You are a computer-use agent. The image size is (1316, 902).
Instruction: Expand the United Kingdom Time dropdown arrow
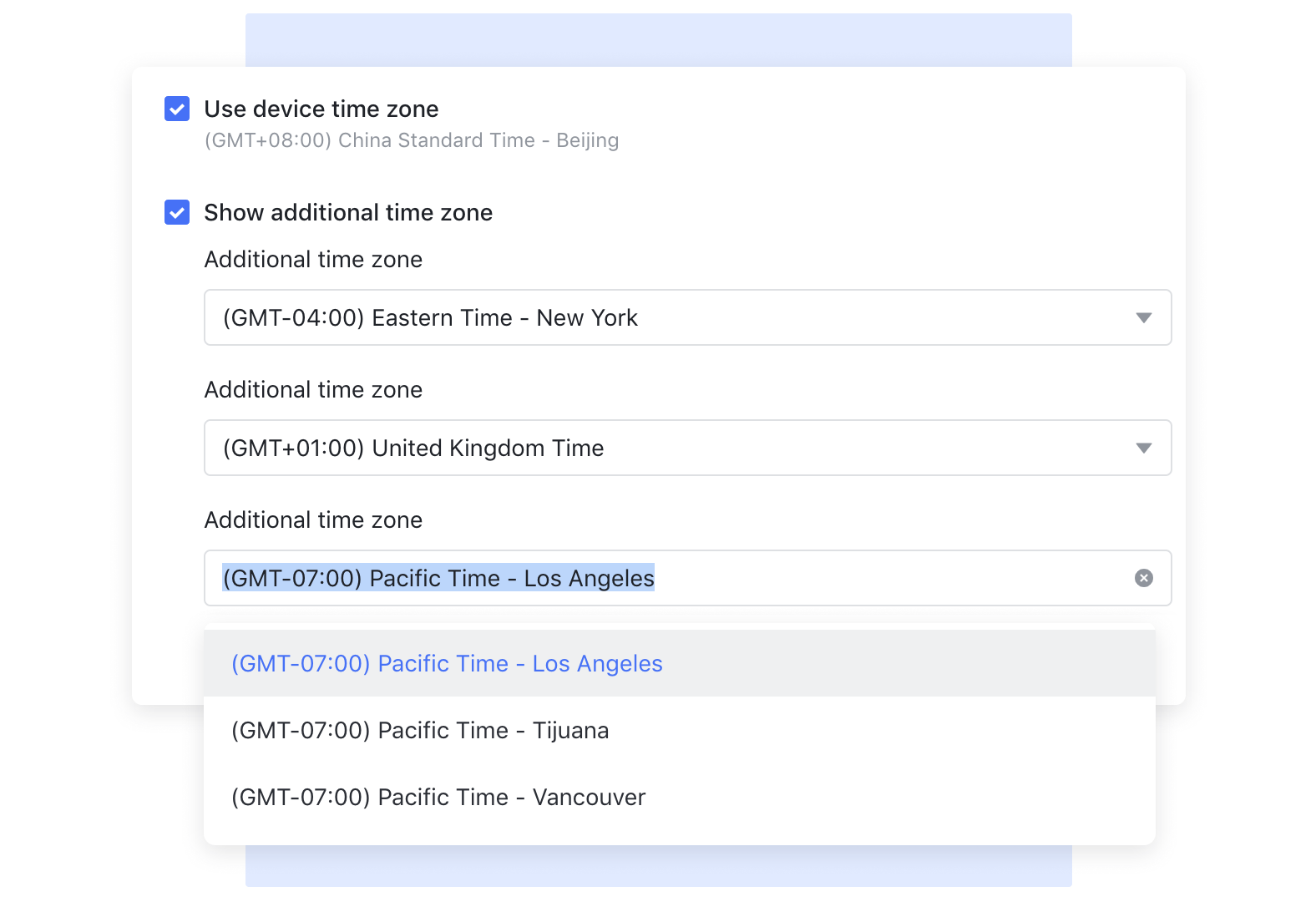(1143, 448)
